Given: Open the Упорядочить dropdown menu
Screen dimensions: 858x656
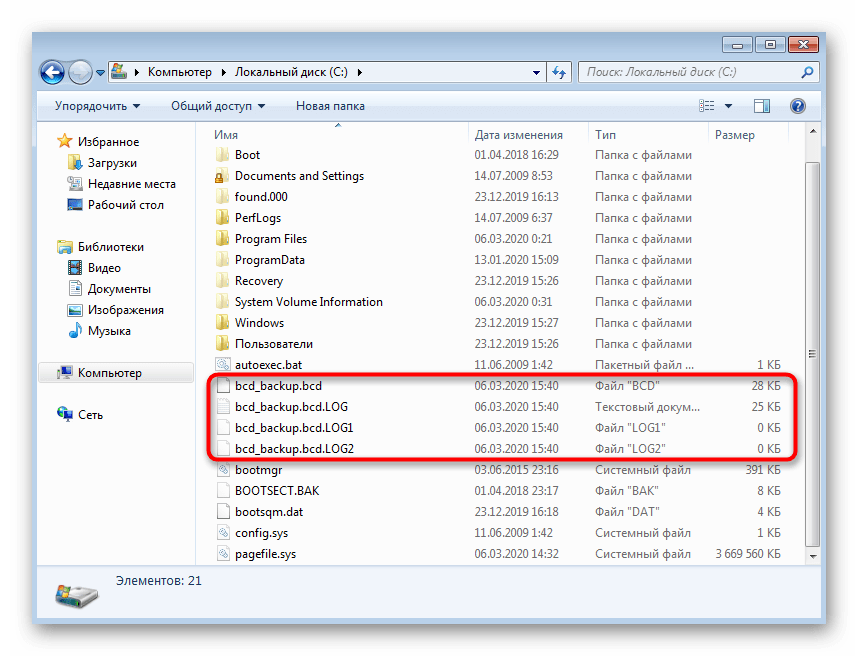Looking at the screenshot, I should coord(97,106).
